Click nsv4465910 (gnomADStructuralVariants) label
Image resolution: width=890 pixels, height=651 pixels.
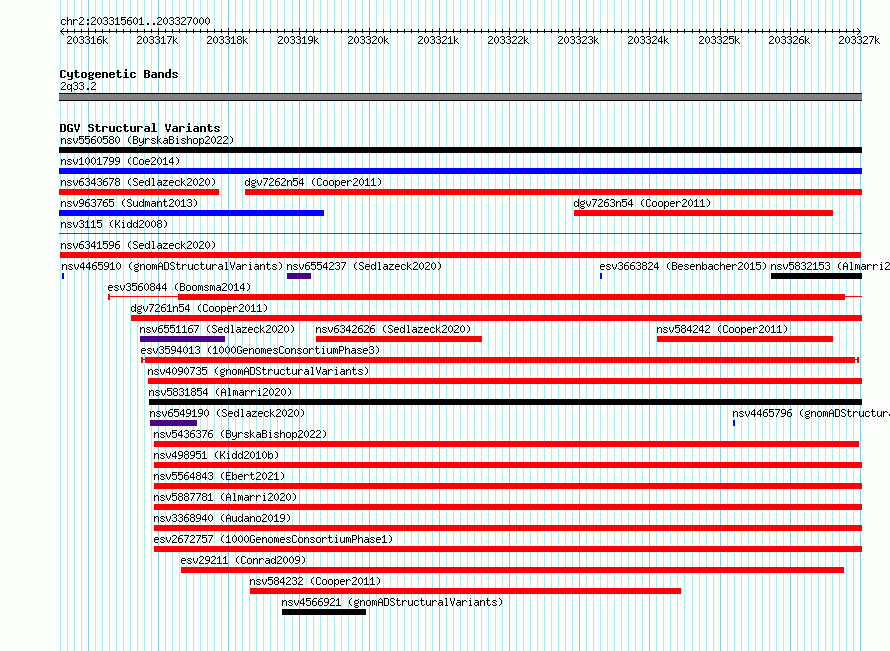pyautogui.click(x=172, y=266)
